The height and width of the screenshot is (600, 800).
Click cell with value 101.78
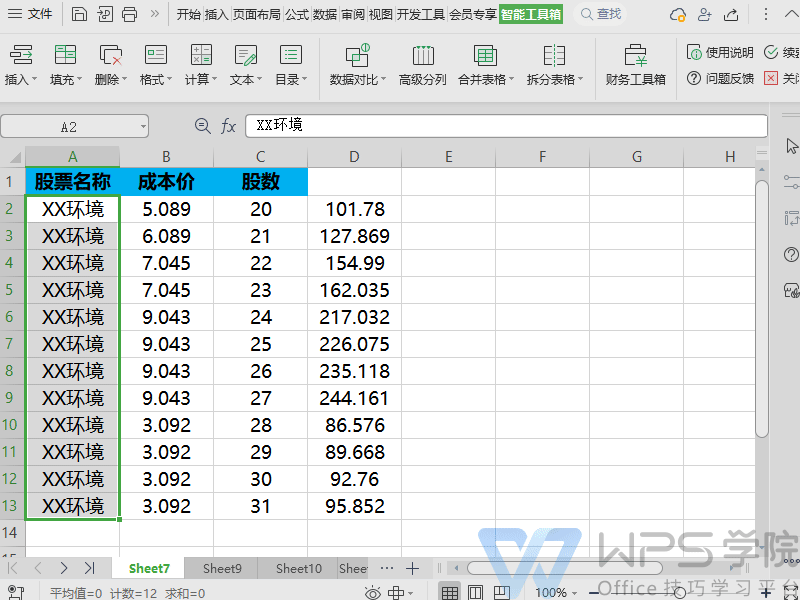tap(355, 209)
